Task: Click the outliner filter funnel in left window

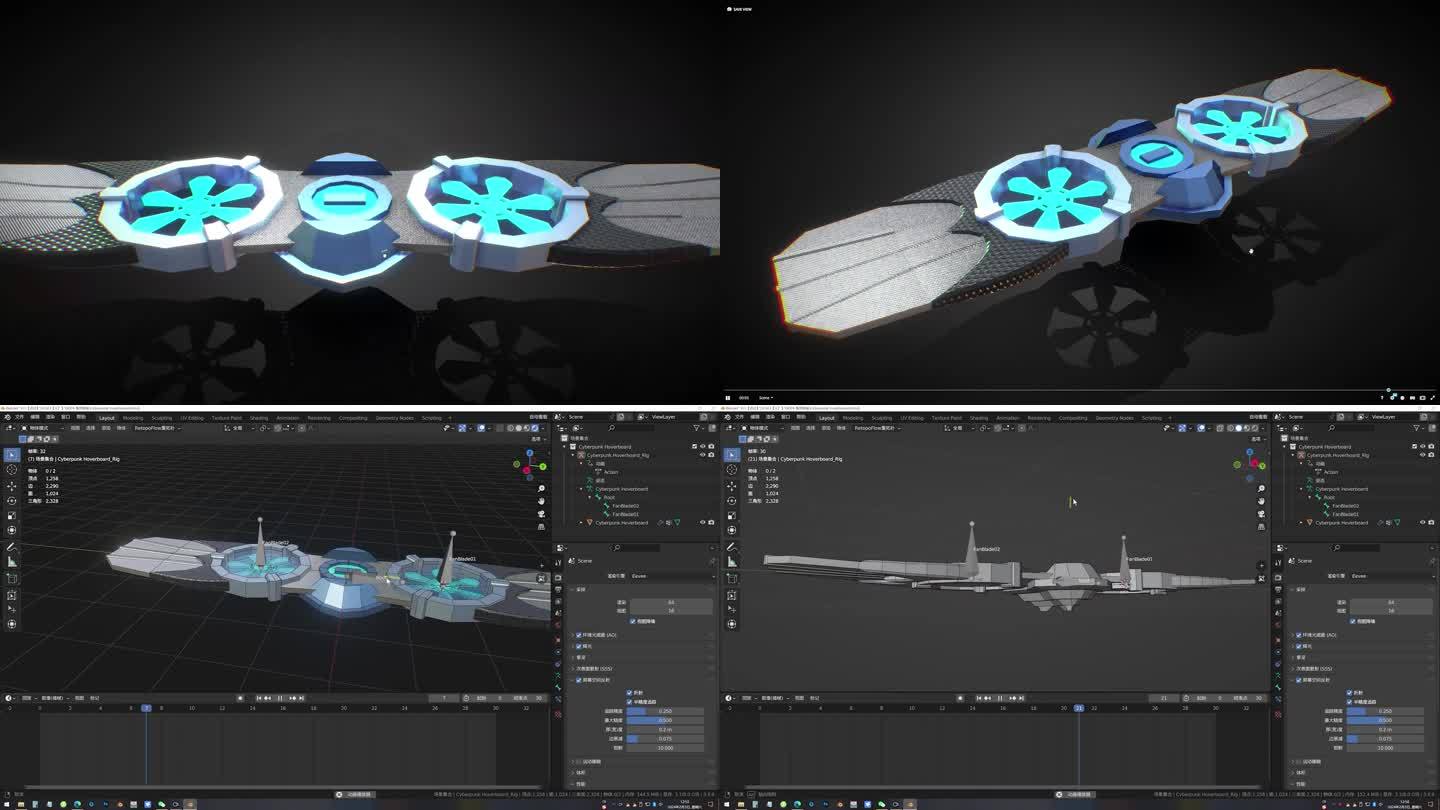Action: click(697, 428)
